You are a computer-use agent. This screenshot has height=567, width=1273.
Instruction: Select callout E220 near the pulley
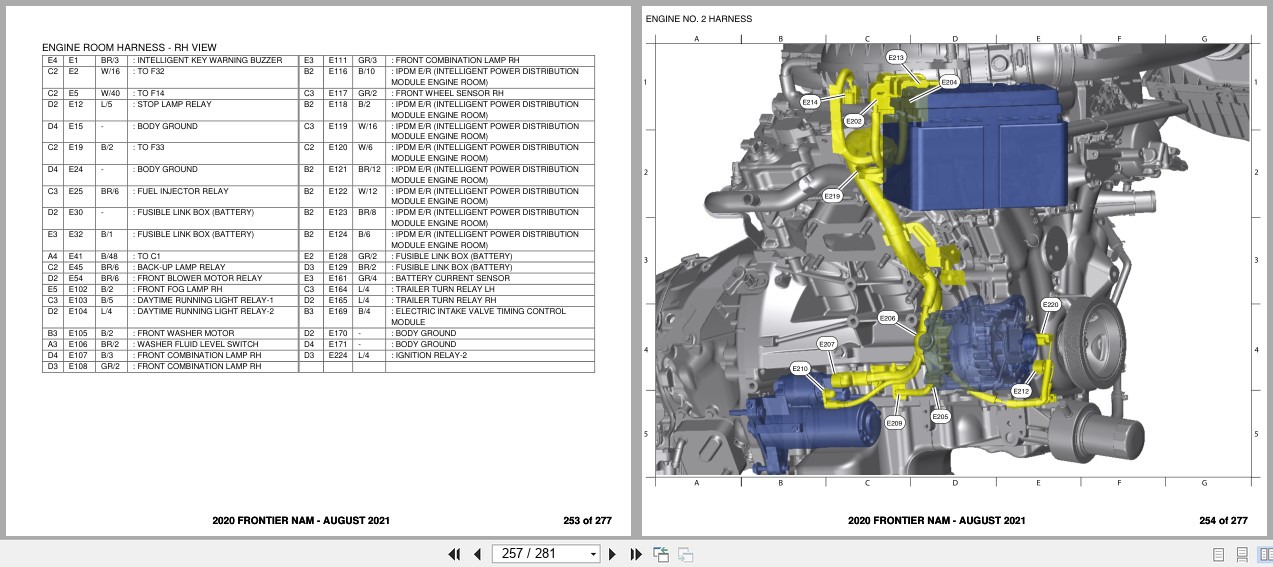[x=1050, y=304]
